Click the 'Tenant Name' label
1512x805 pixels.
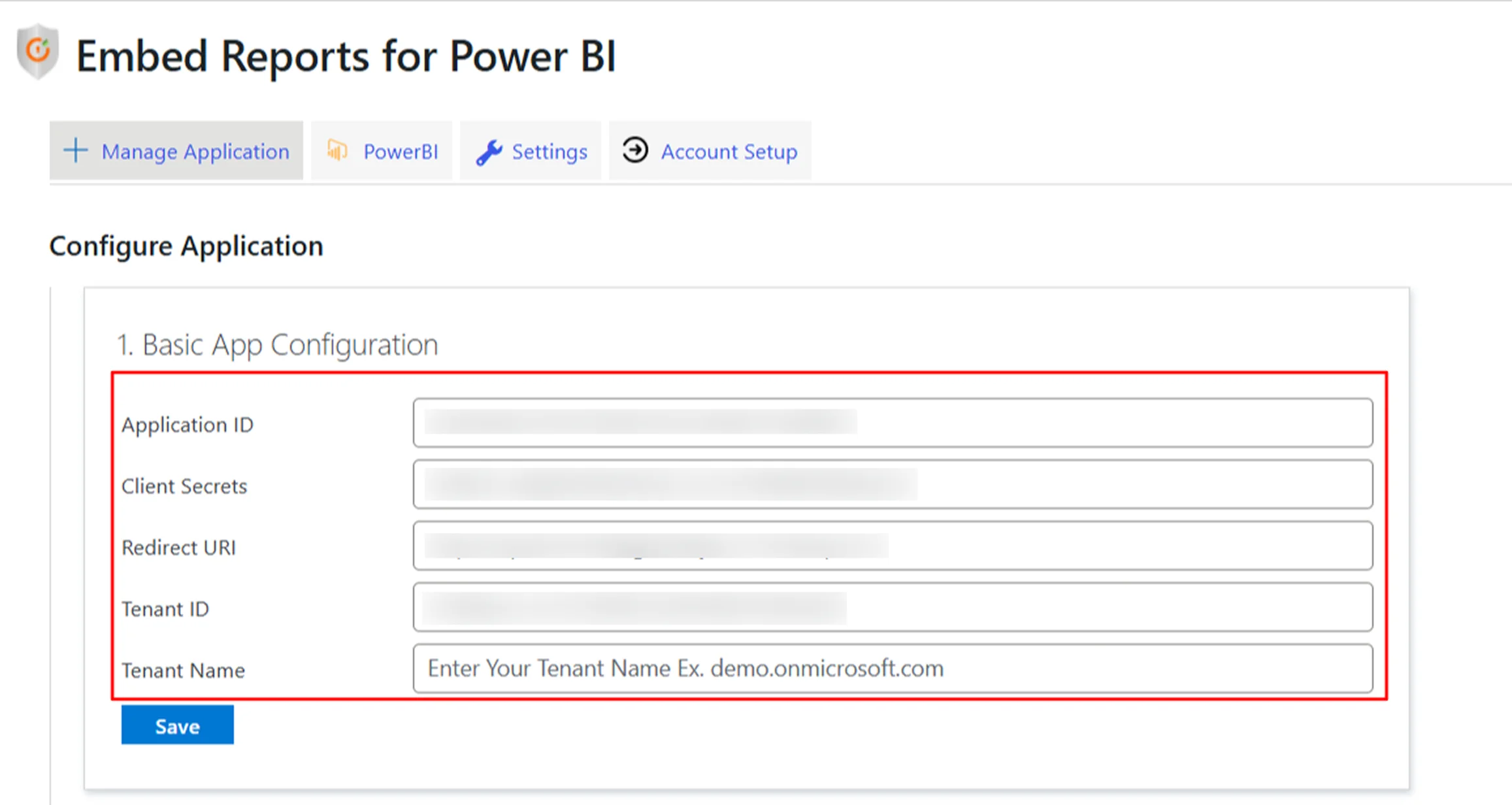point(184,670)
